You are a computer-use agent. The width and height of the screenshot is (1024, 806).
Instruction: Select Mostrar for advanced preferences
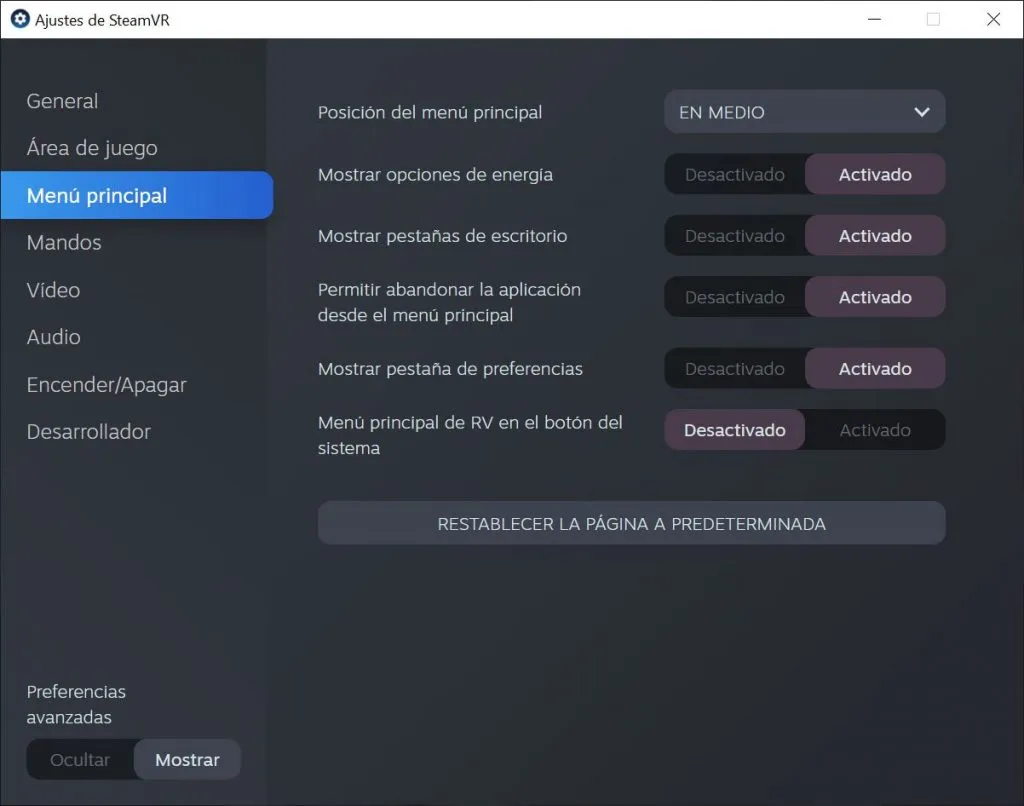(x=187, y=760)
